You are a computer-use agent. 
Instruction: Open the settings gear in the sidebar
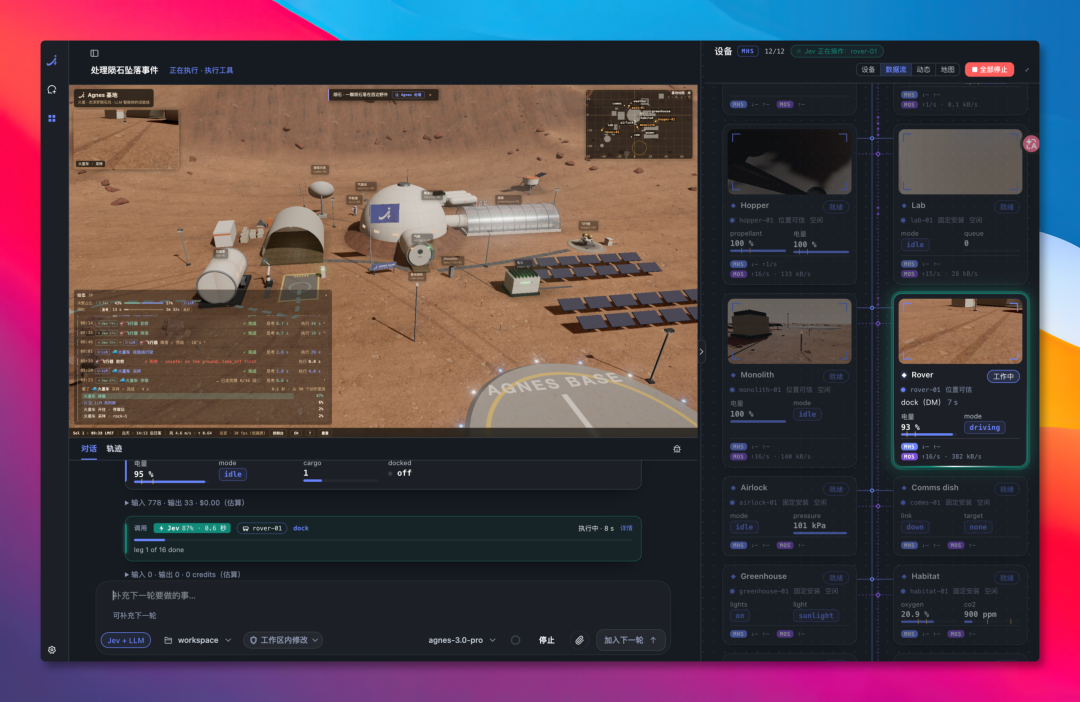point(52,650)
